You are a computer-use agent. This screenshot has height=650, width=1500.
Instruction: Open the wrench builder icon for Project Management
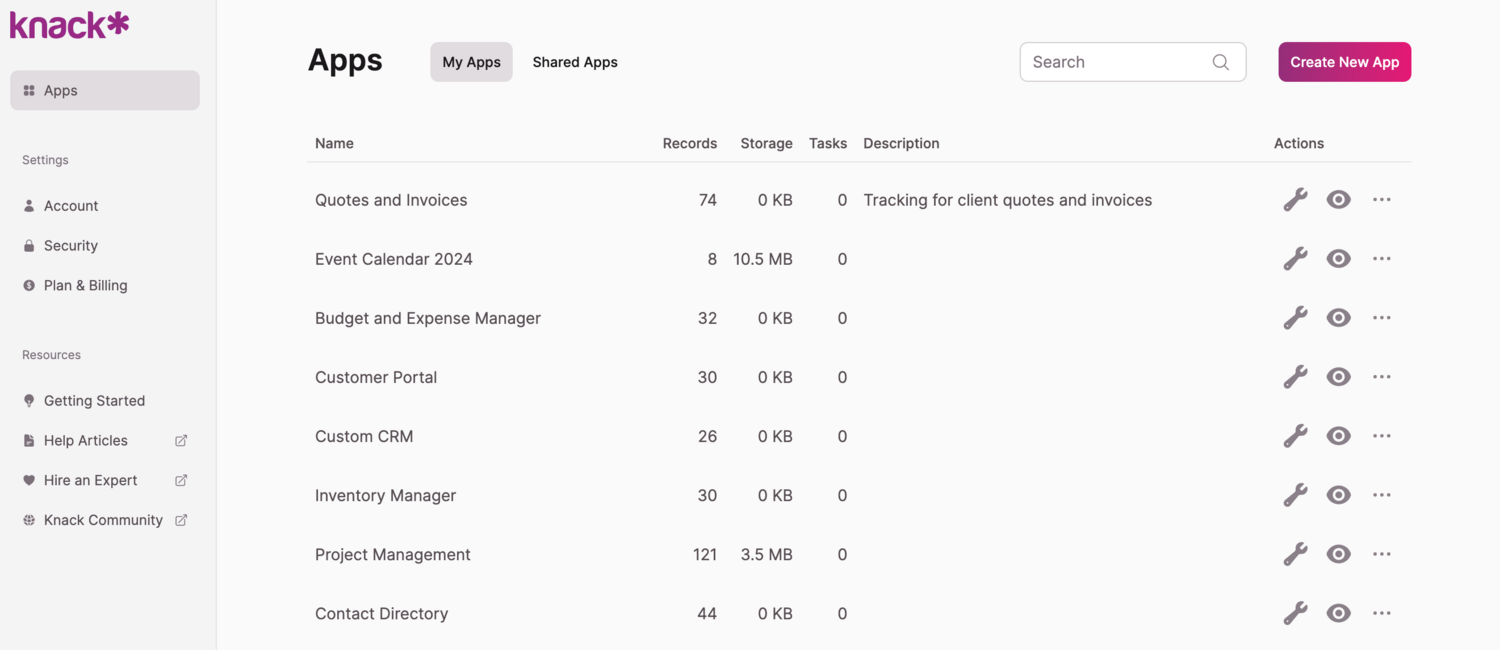[1295, 553]
